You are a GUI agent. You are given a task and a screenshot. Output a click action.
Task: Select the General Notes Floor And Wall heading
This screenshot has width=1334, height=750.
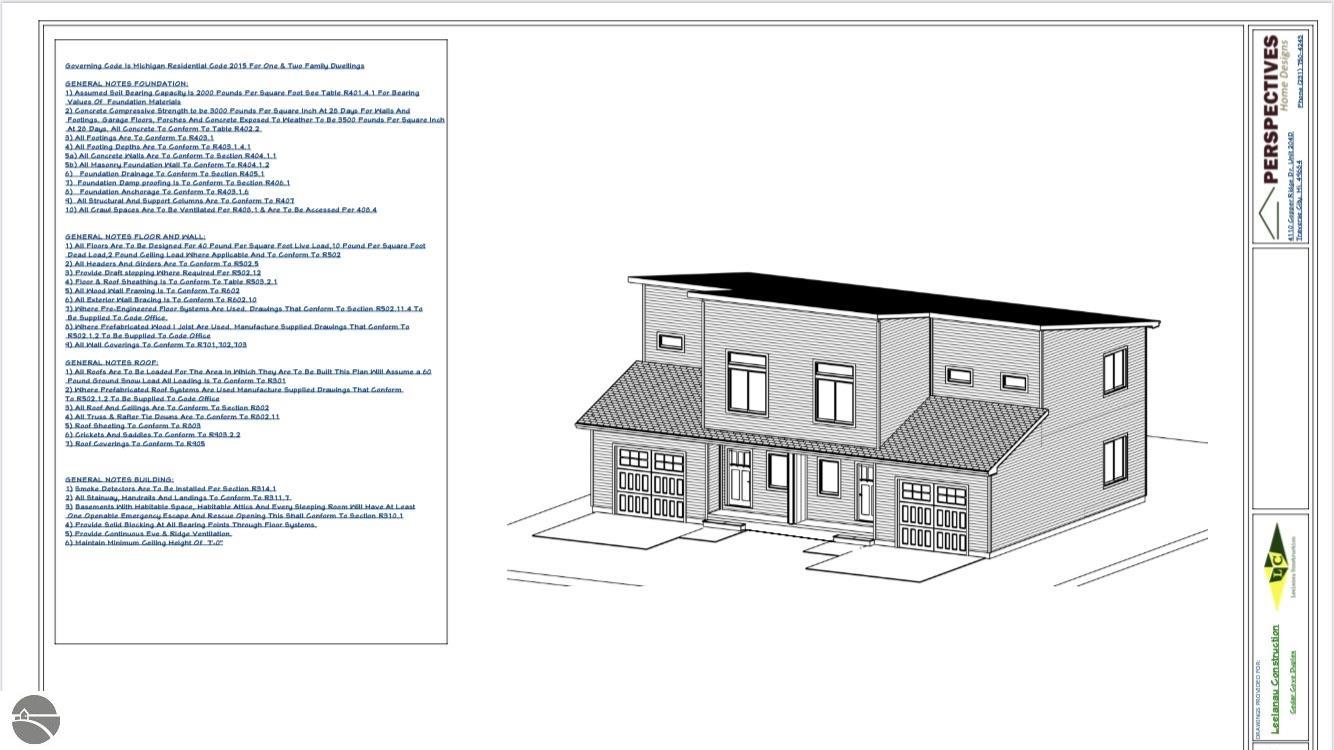point(135,237)
